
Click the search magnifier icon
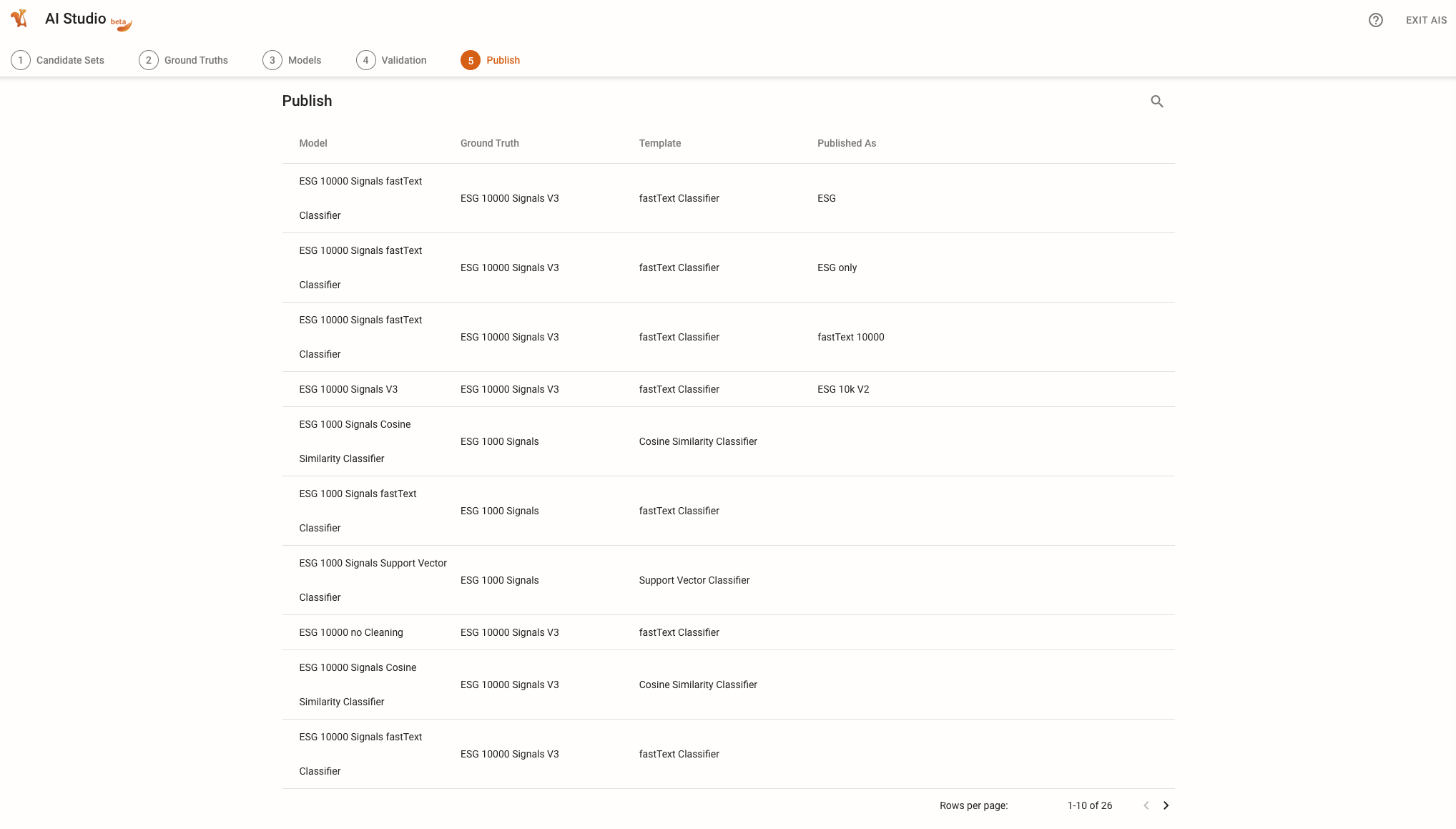[1156, 102]
